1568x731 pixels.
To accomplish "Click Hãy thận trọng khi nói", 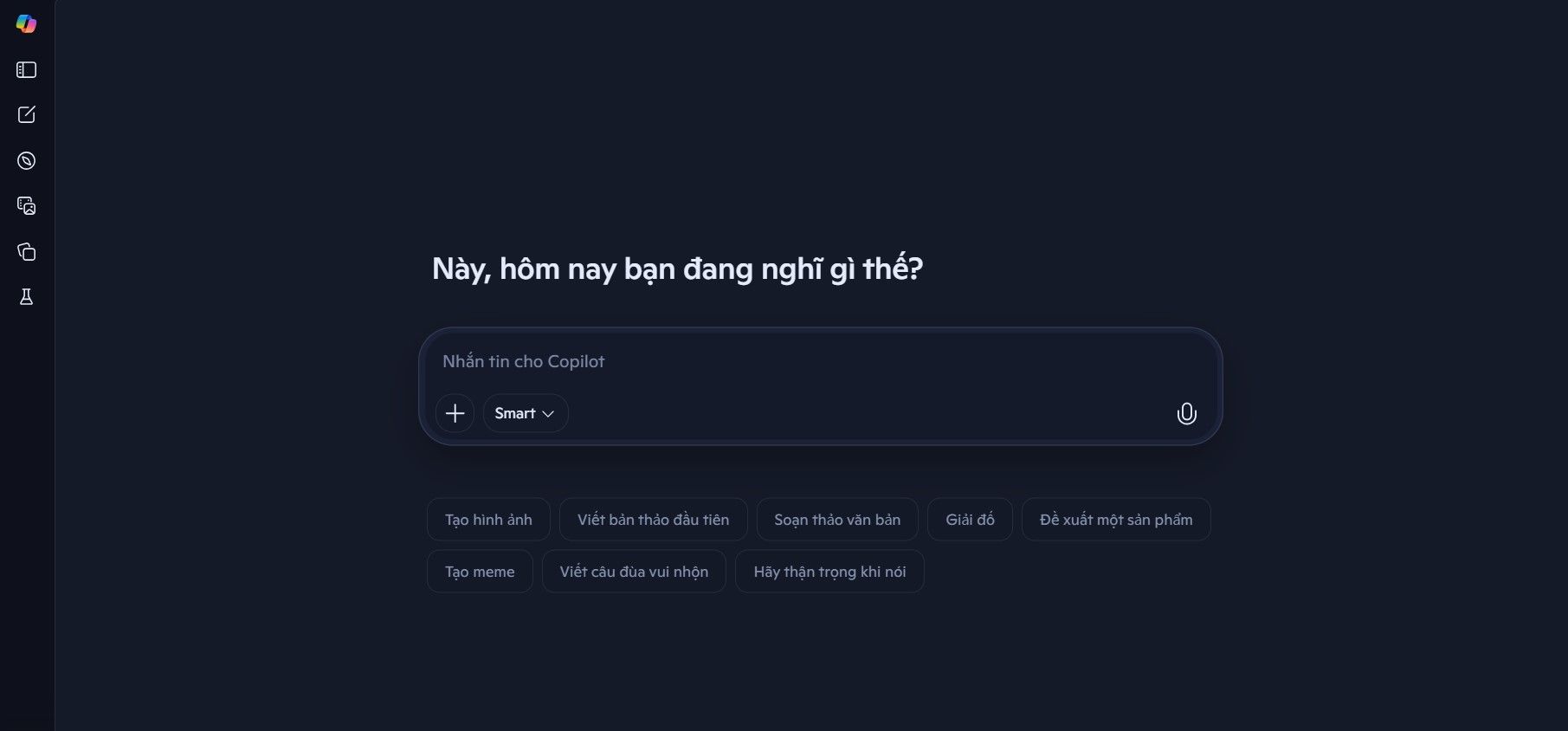I will coord(829,572).
